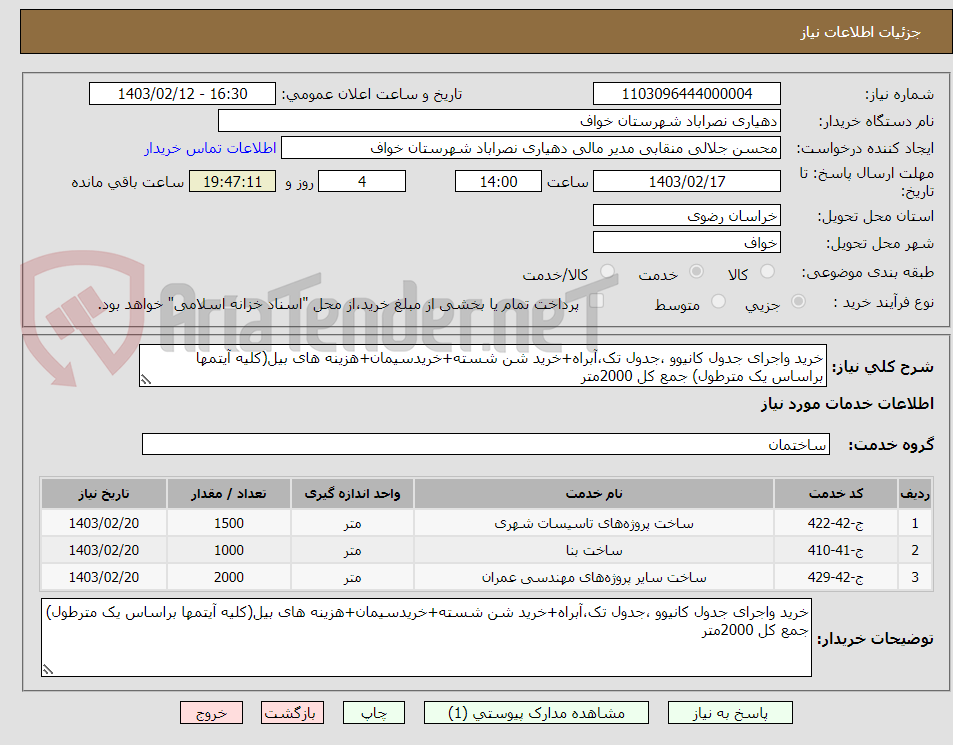Select the کالا/خدمت radio button

(x=607, y=272)
